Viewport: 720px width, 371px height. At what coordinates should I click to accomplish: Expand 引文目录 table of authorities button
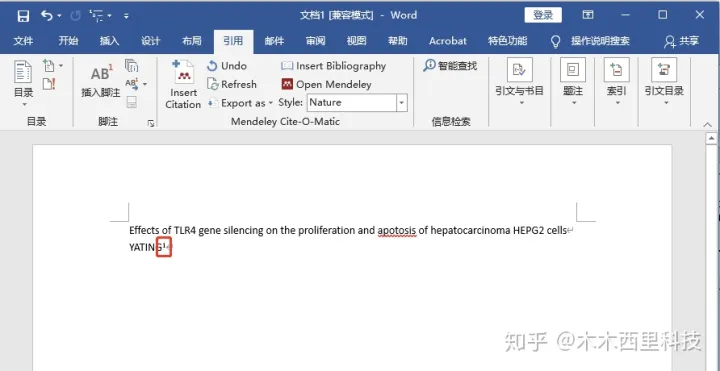664,83
